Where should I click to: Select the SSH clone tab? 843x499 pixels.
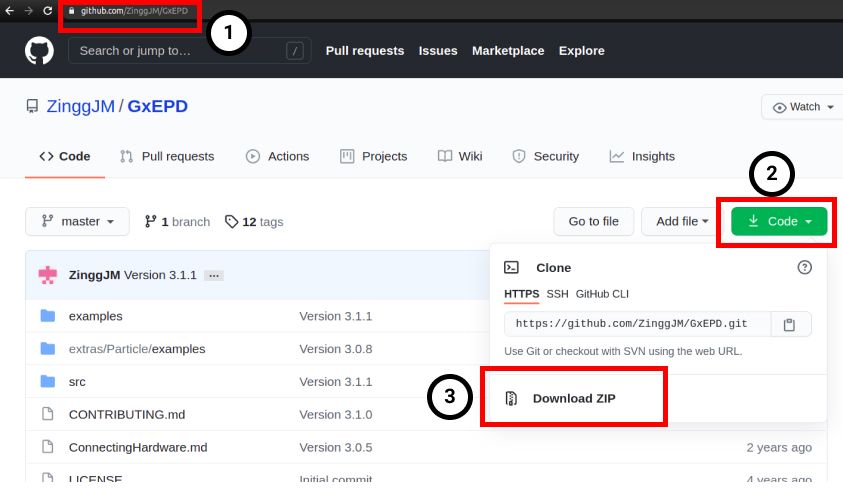pos(558,294)
